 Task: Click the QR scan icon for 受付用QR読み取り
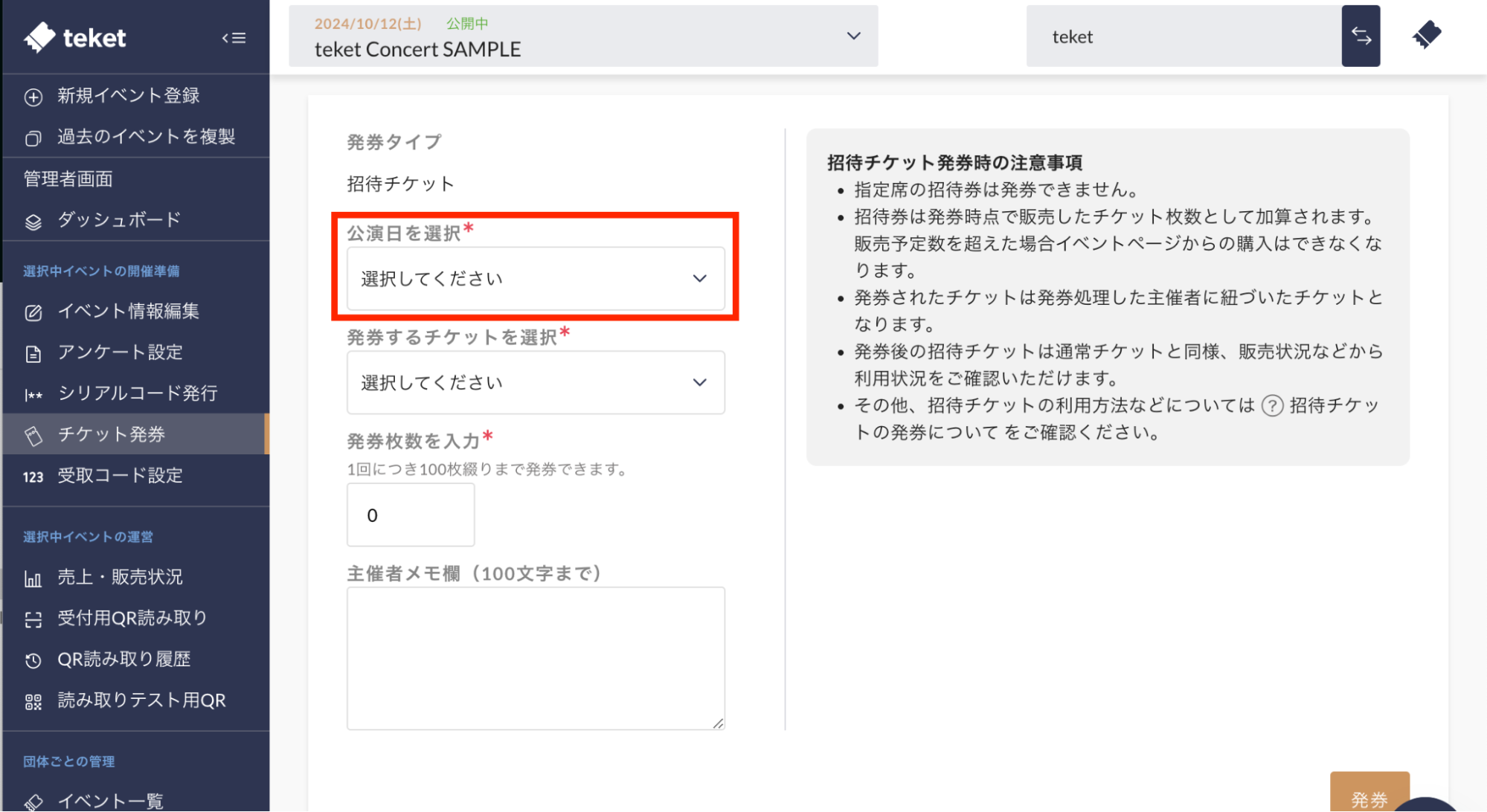pos(33,619)
